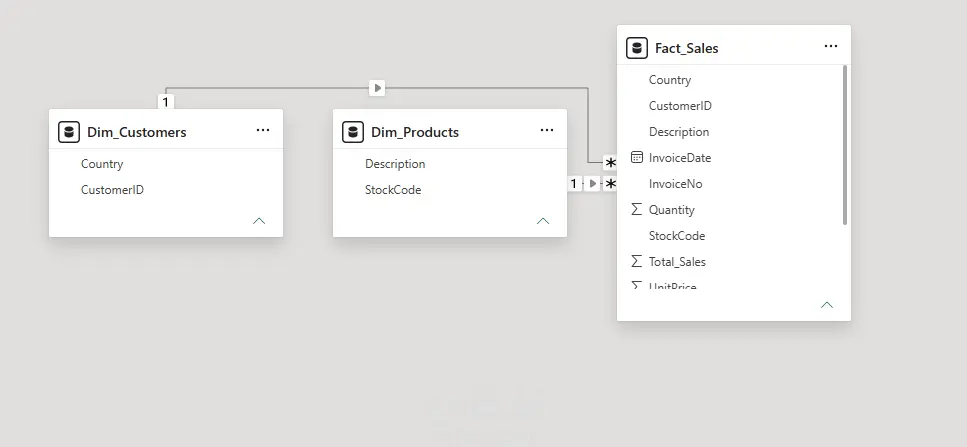Image resolution: width=967 pixels, height=447 pixels.
Task: Open the Fact_Sales more options menu
Action: tap(831, 46)
